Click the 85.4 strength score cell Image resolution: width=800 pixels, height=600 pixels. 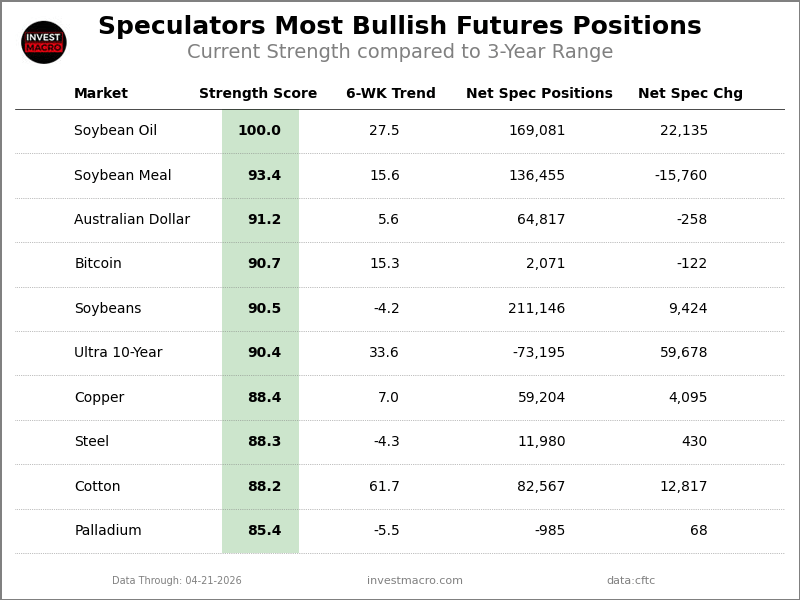point(264,531)
